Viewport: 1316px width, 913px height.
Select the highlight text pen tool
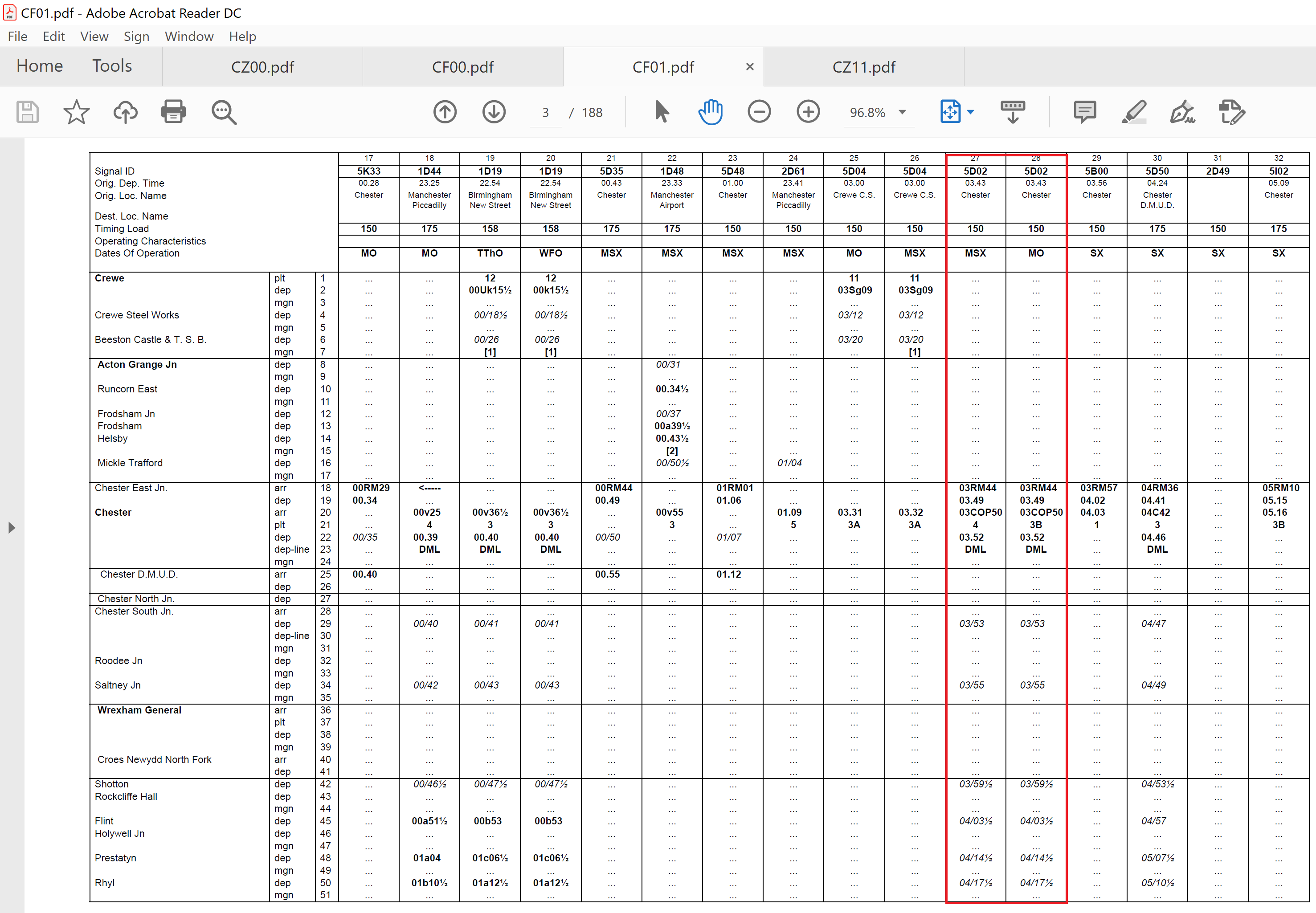pos(1134,112)
